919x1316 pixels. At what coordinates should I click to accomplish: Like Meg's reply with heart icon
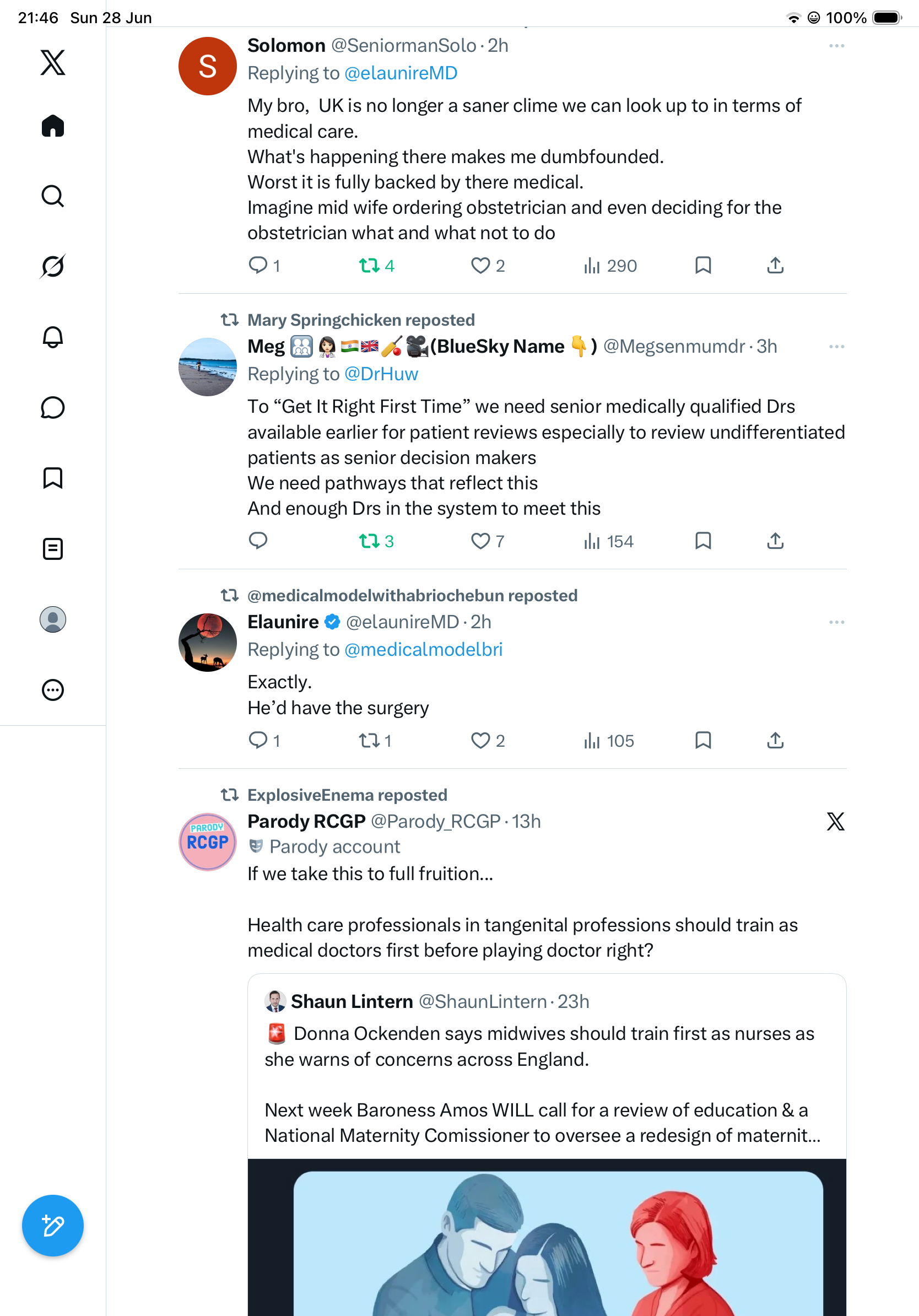pyautogui.click(x=480, y=541)
